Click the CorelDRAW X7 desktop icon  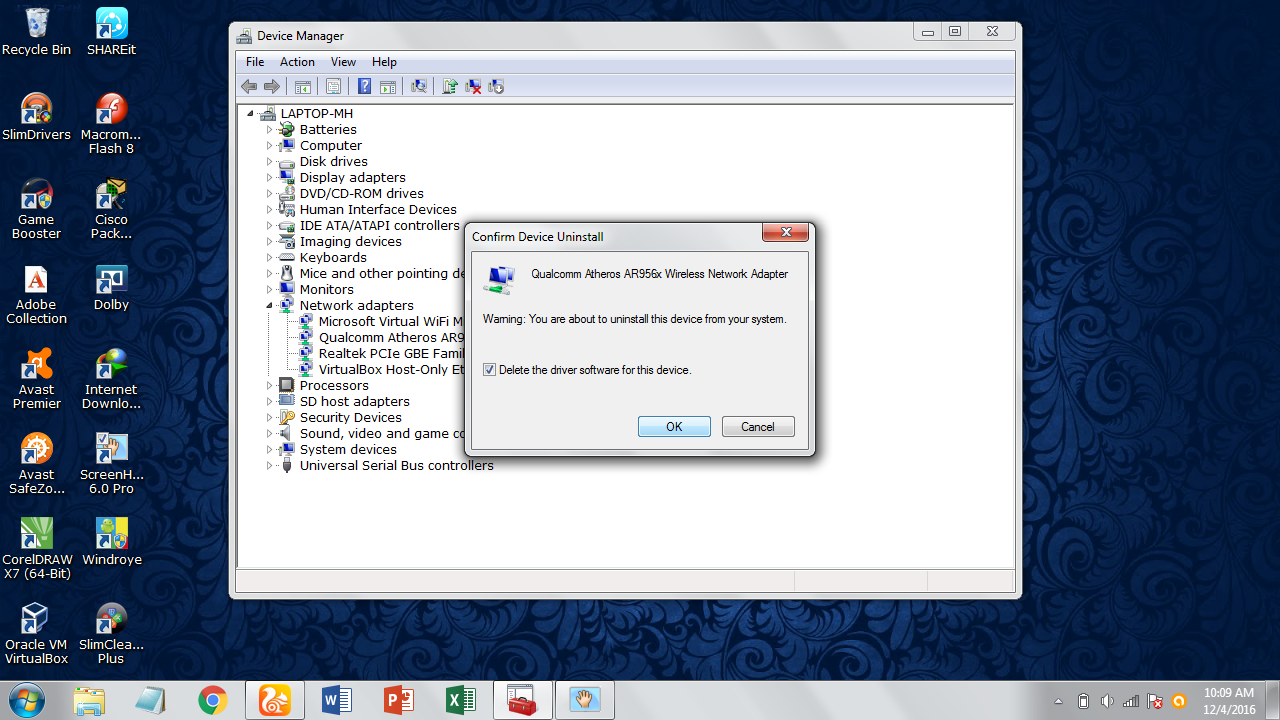[37, 549]
